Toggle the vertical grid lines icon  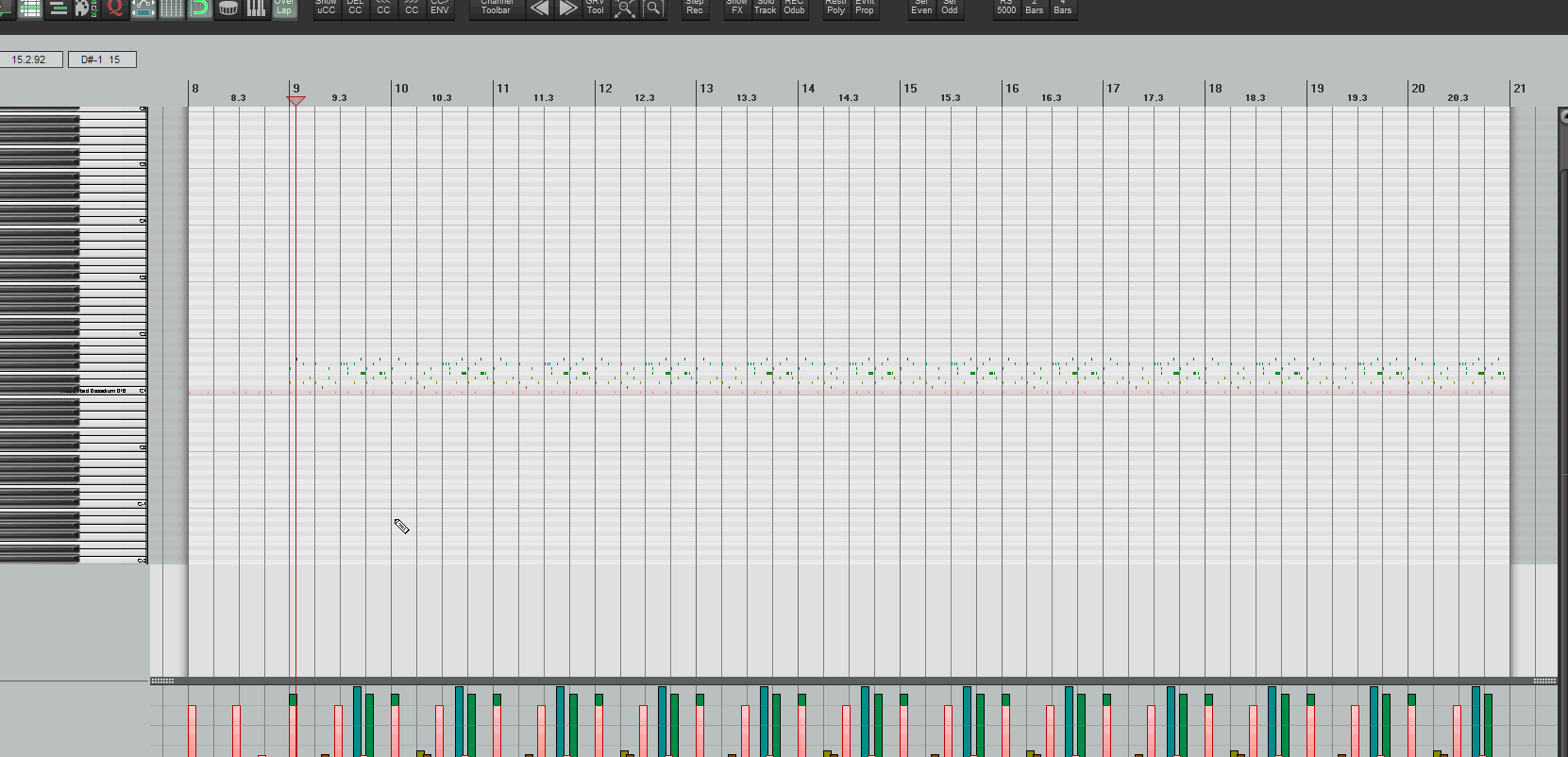coord(172,8)
